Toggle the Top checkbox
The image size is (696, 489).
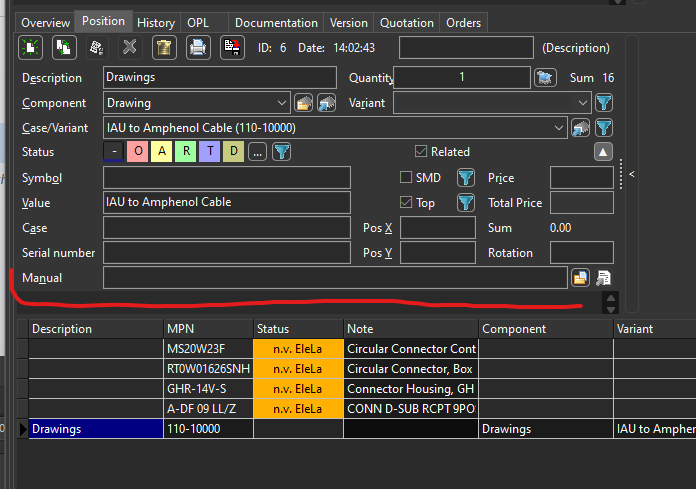(406, 203)
